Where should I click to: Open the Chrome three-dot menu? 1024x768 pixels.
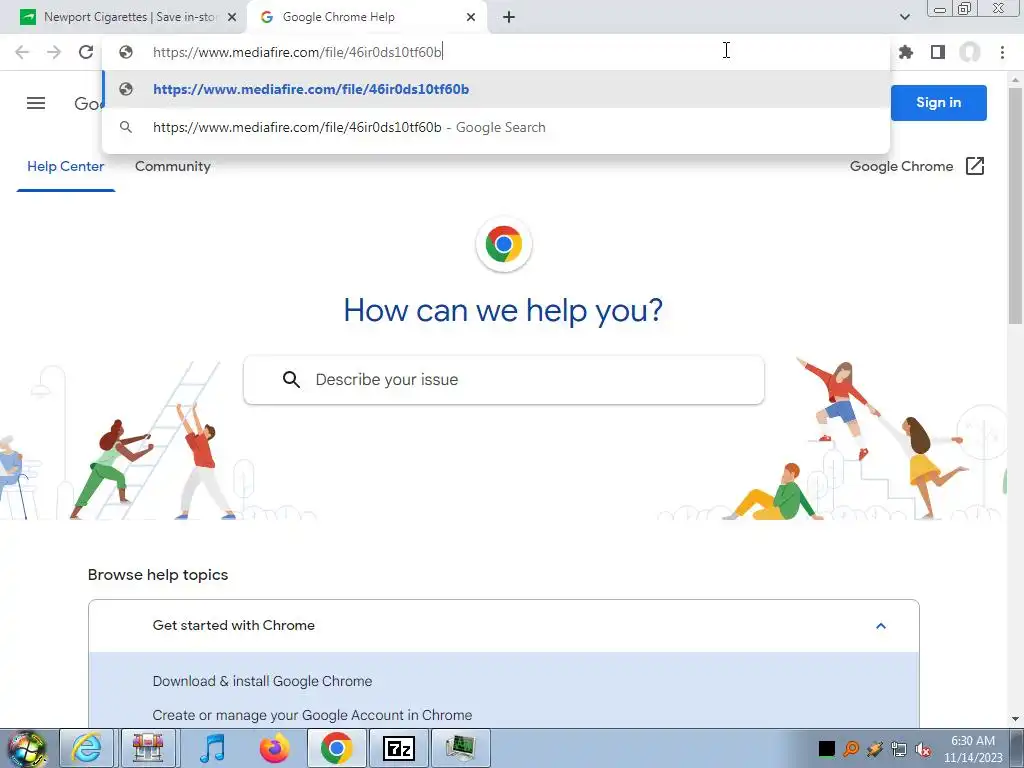[1002, 52]
